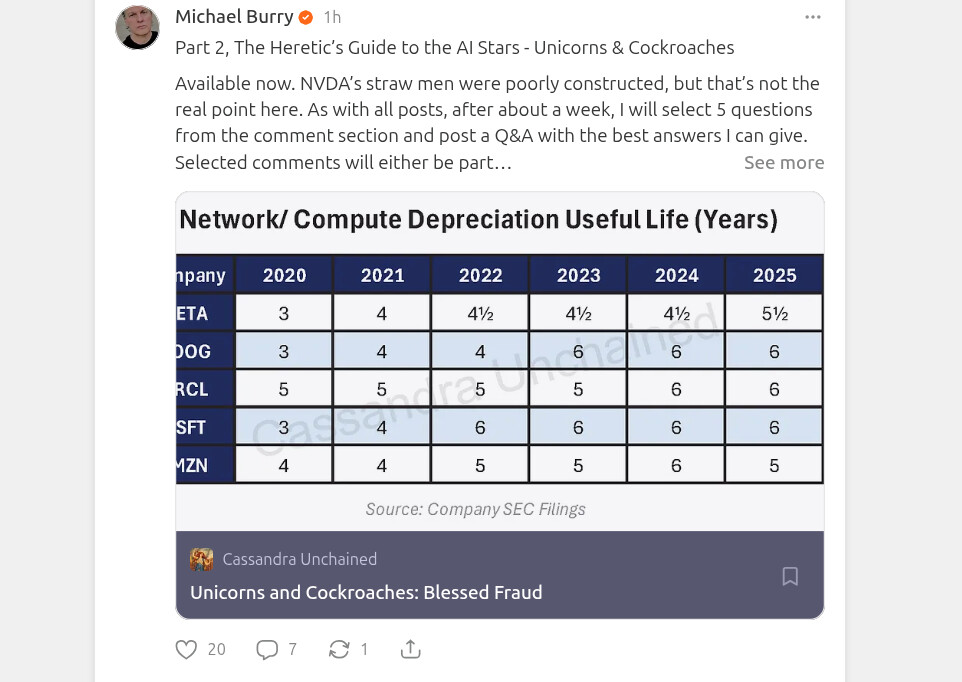Image resolution: width=962 pixels, height=682 pixels.
Task: Open comments via speech bubble icon
Action: (267, 650)
